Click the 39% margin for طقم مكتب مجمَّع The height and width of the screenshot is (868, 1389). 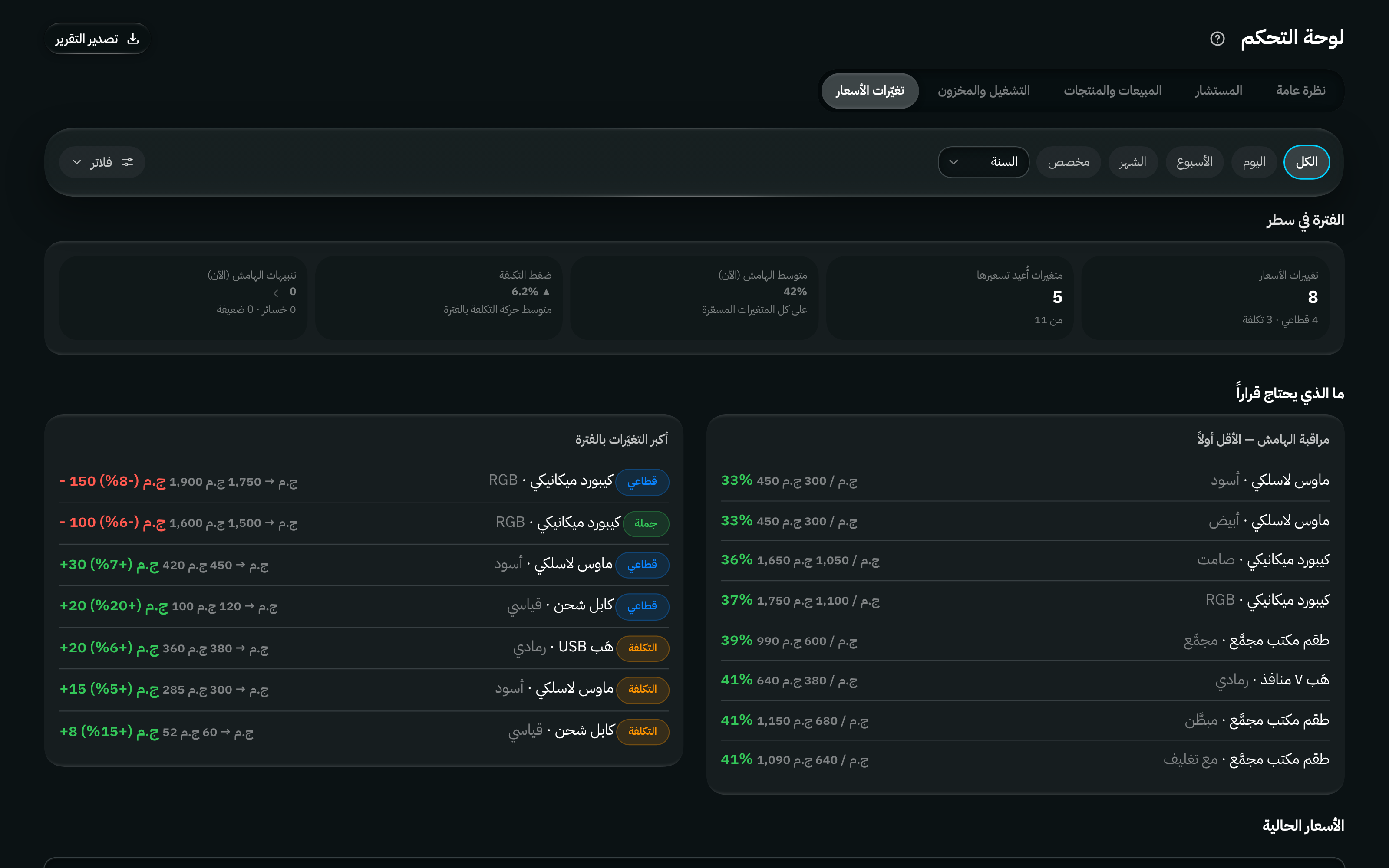pos(737,640)
